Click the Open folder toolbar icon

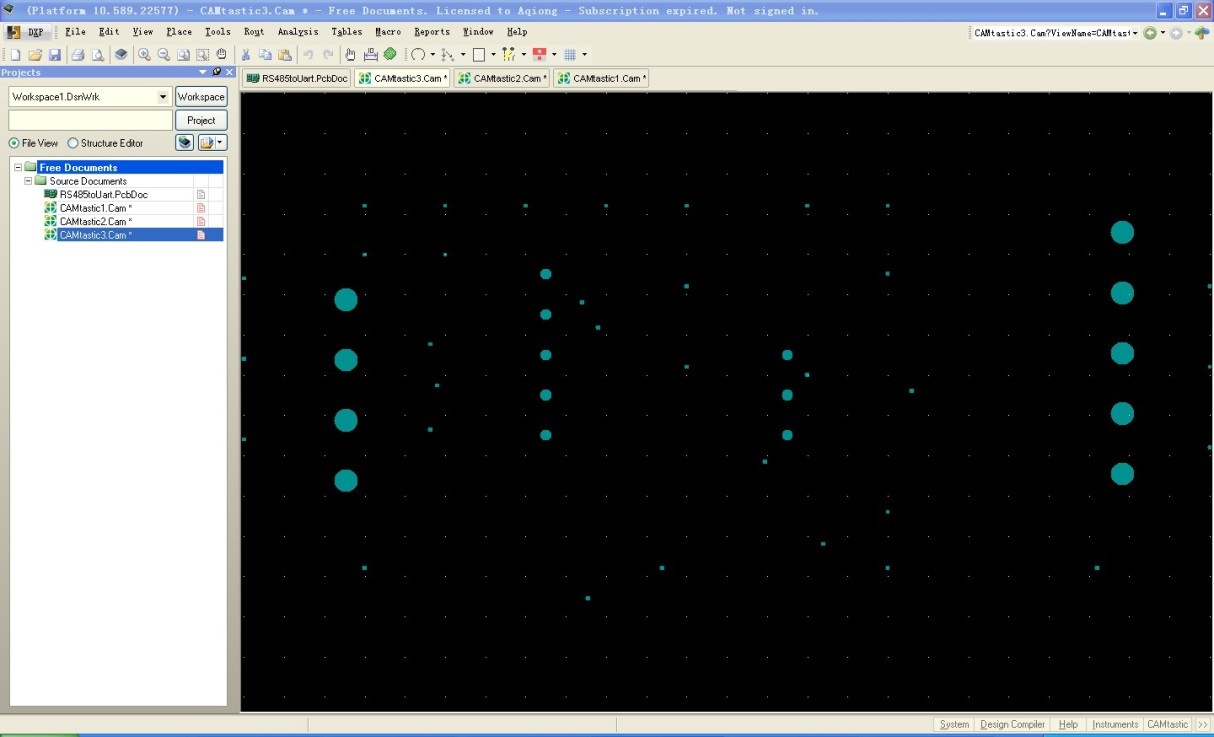[35, 54]
